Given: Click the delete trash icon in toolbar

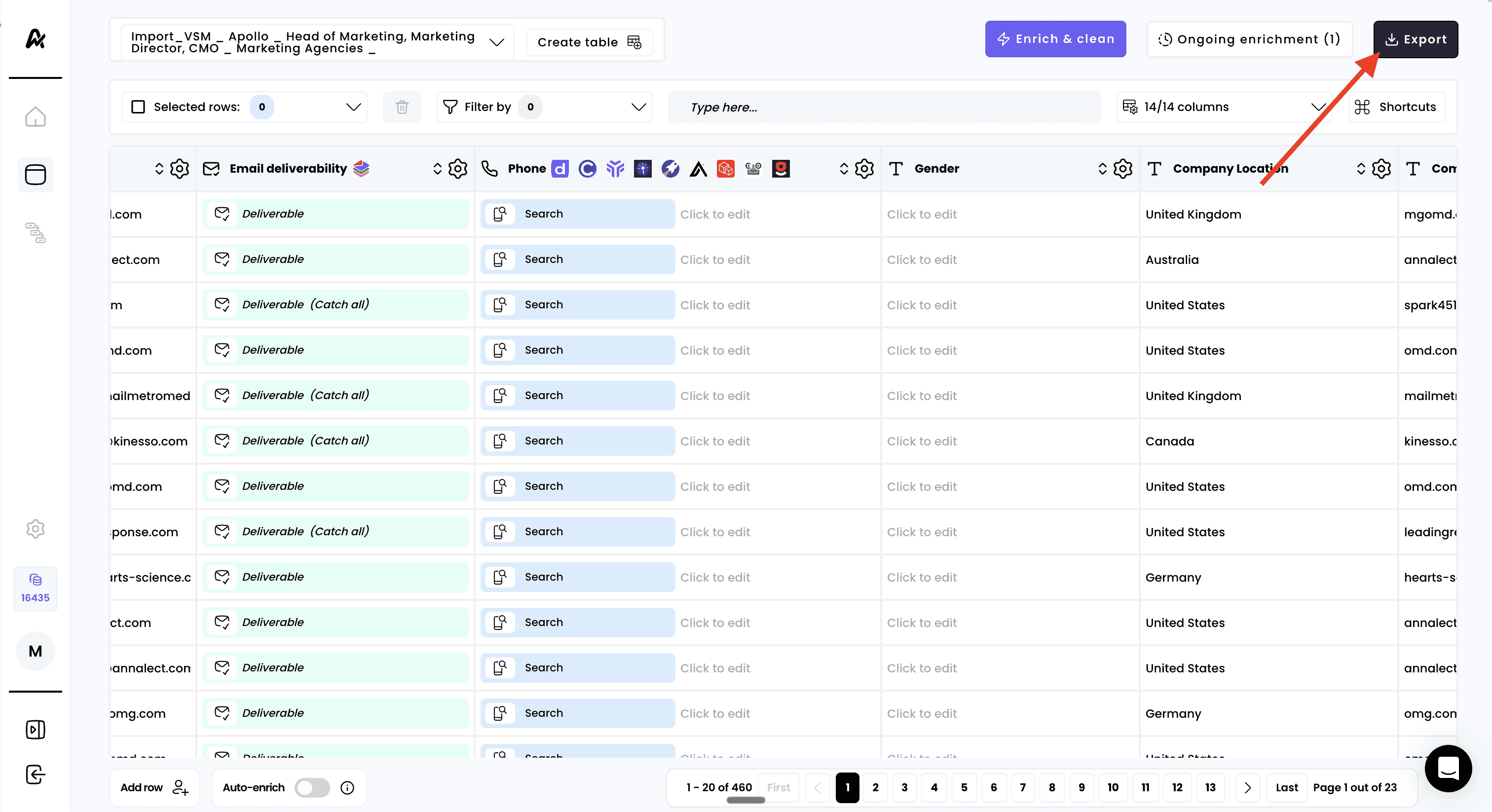Looking at the screenshot, I should click(x=402, y=107).
